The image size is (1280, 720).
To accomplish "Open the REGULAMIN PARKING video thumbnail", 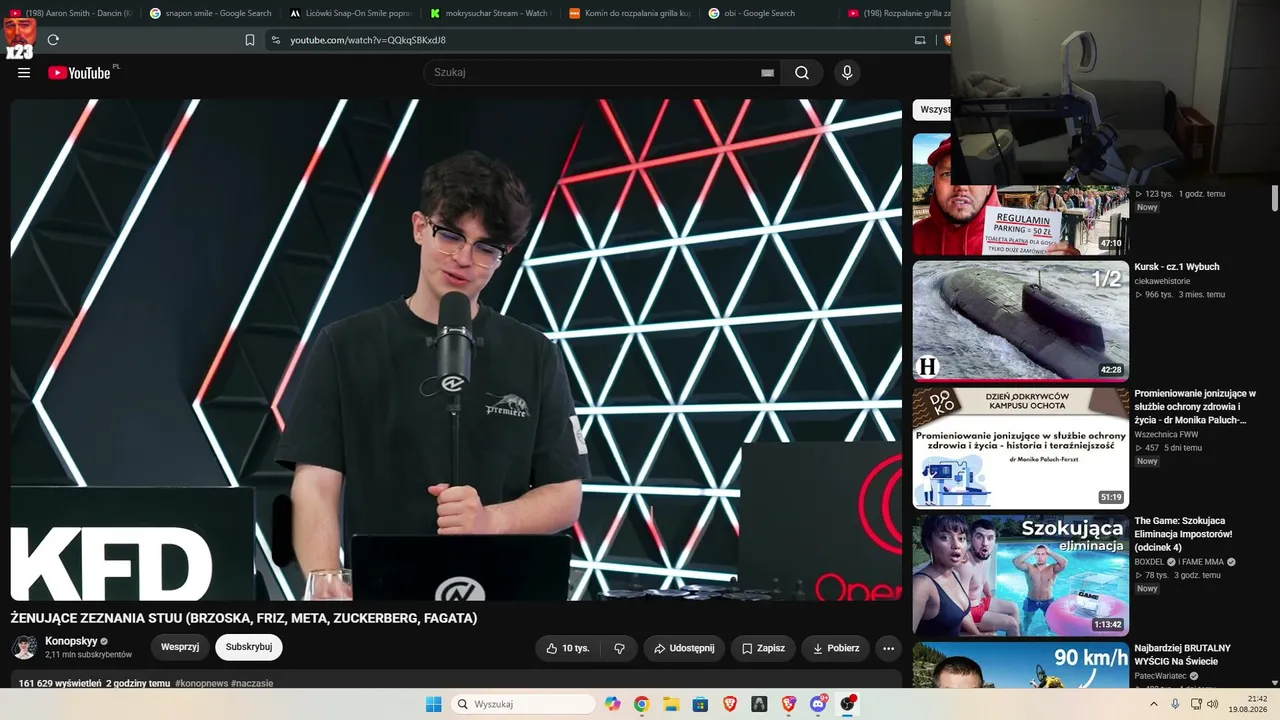I will pos(1020,194).
